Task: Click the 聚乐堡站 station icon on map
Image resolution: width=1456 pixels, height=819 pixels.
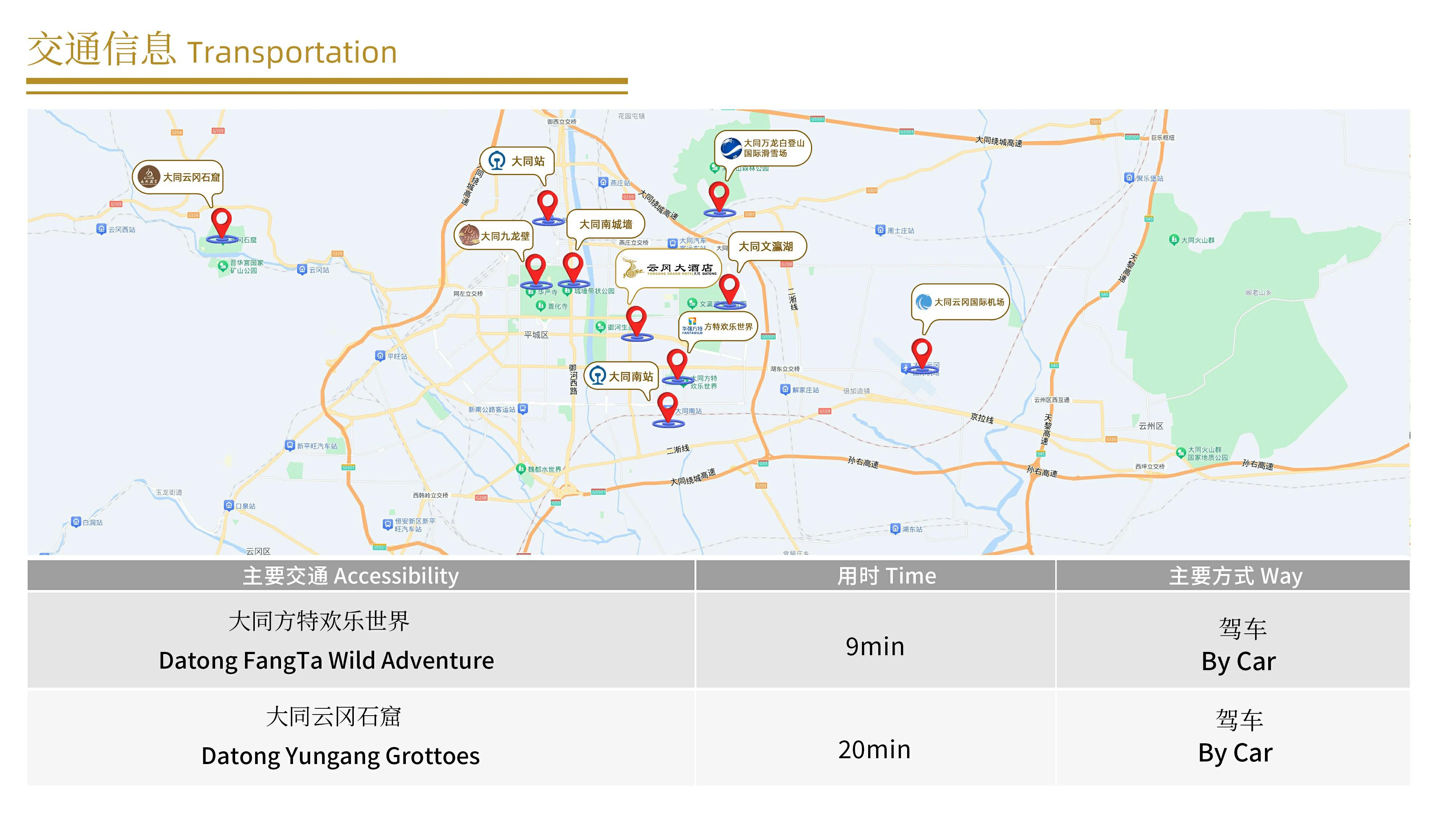Action: (1129, 178)
